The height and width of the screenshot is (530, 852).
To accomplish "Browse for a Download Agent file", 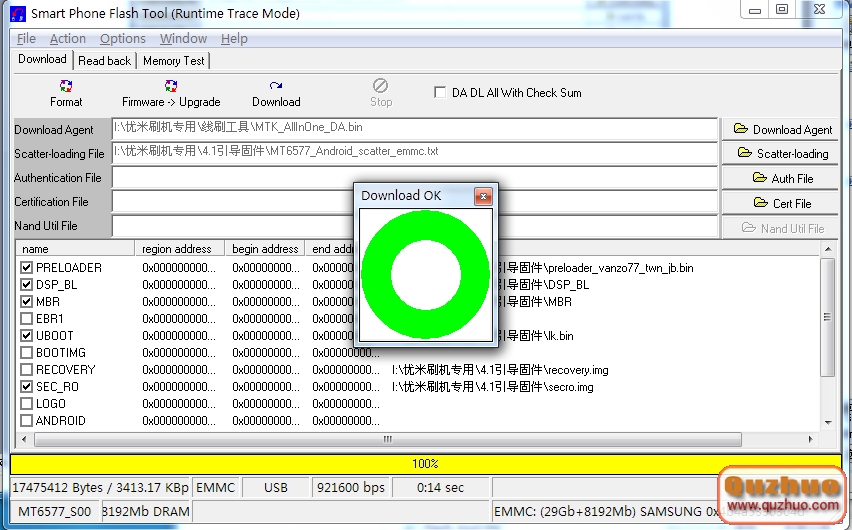I will tap(781, 129).
